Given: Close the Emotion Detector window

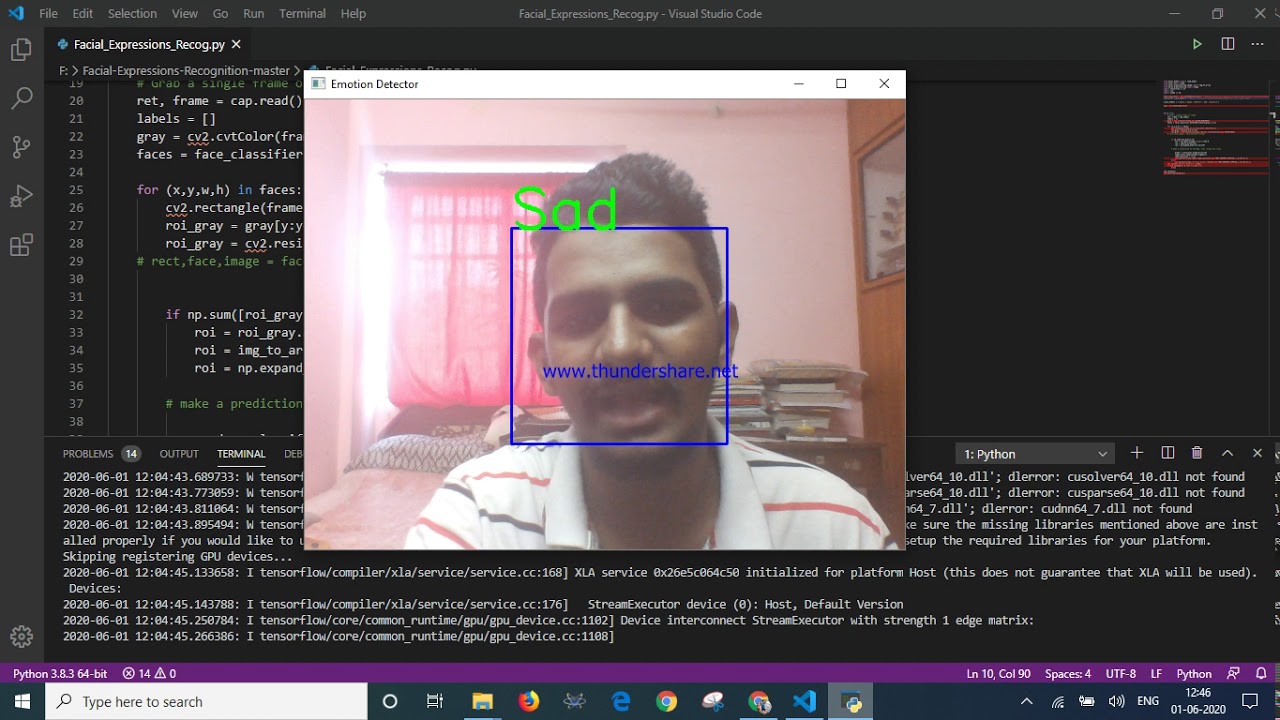Looking at the screenshot, I should pyautogui.click(x=884, y=84).
